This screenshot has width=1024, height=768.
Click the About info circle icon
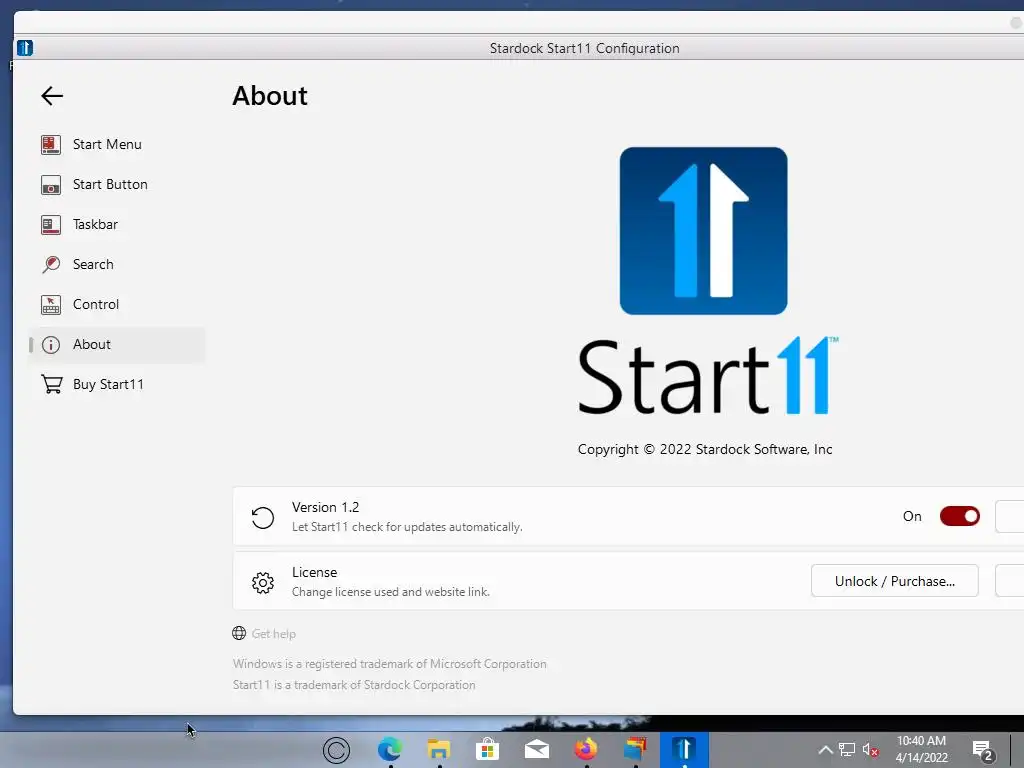tap(51, 345)
